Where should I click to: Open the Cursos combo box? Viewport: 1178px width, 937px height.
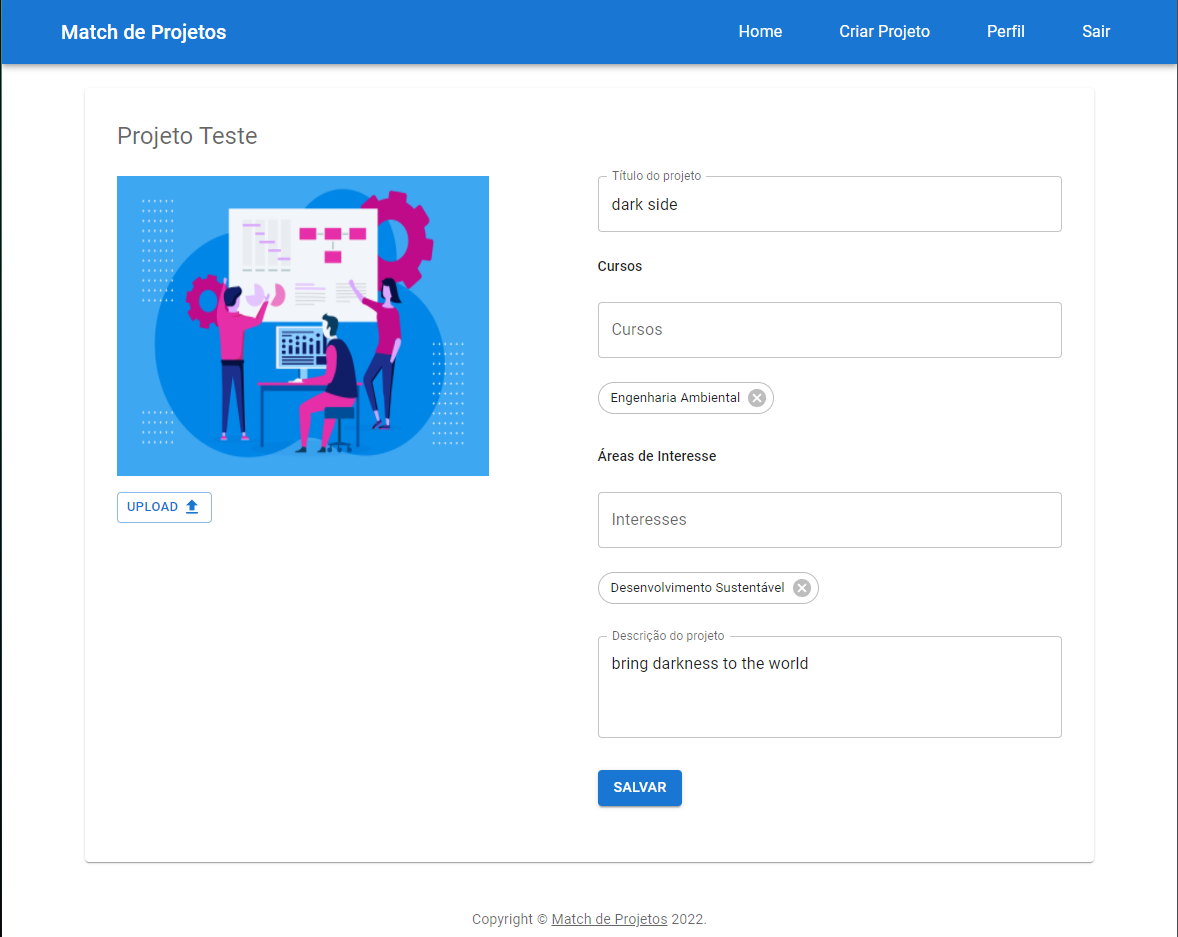pyautogui.click(x=829, y=330)
